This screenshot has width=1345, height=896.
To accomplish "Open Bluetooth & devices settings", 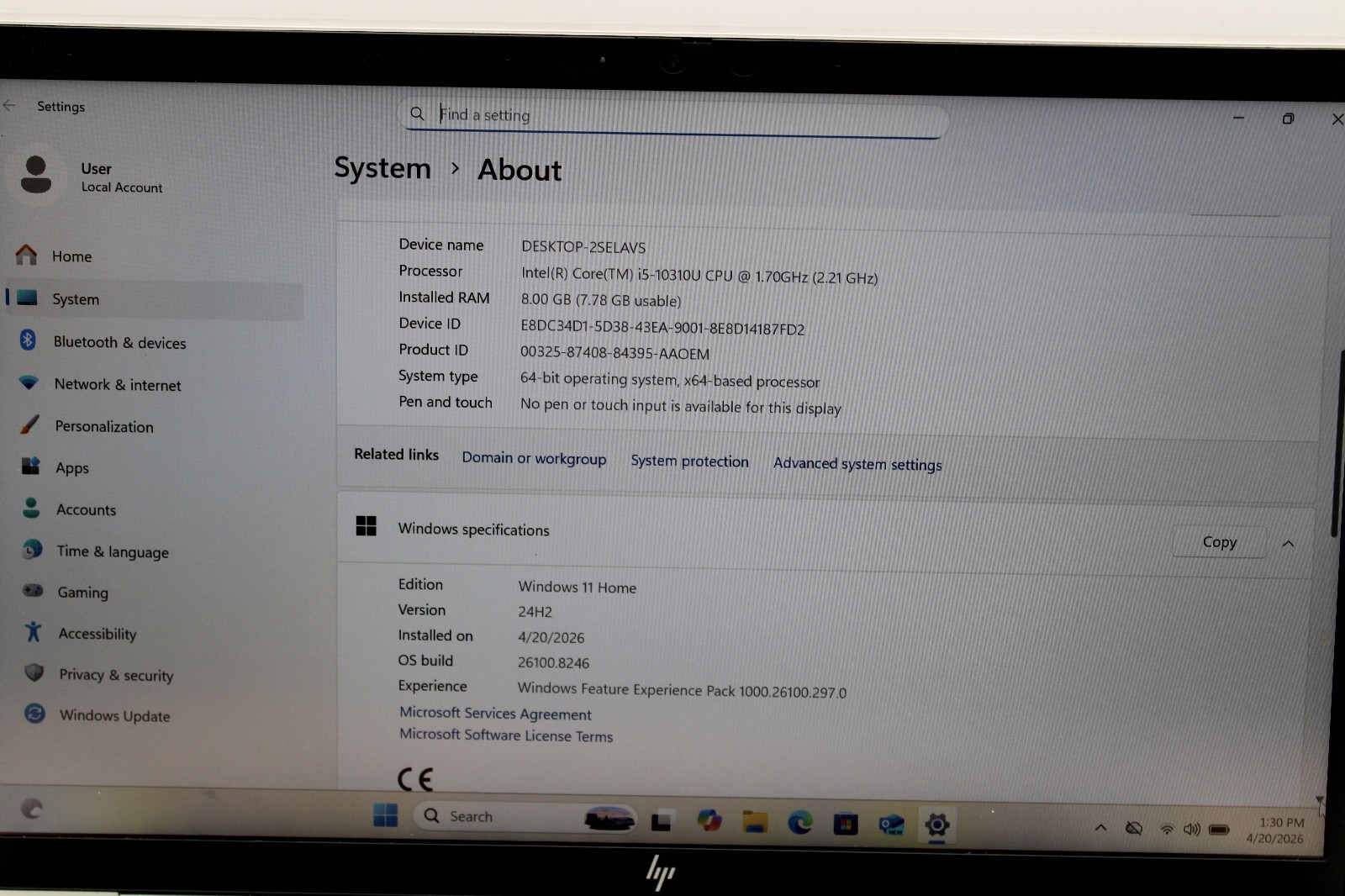I will point(156,342).
